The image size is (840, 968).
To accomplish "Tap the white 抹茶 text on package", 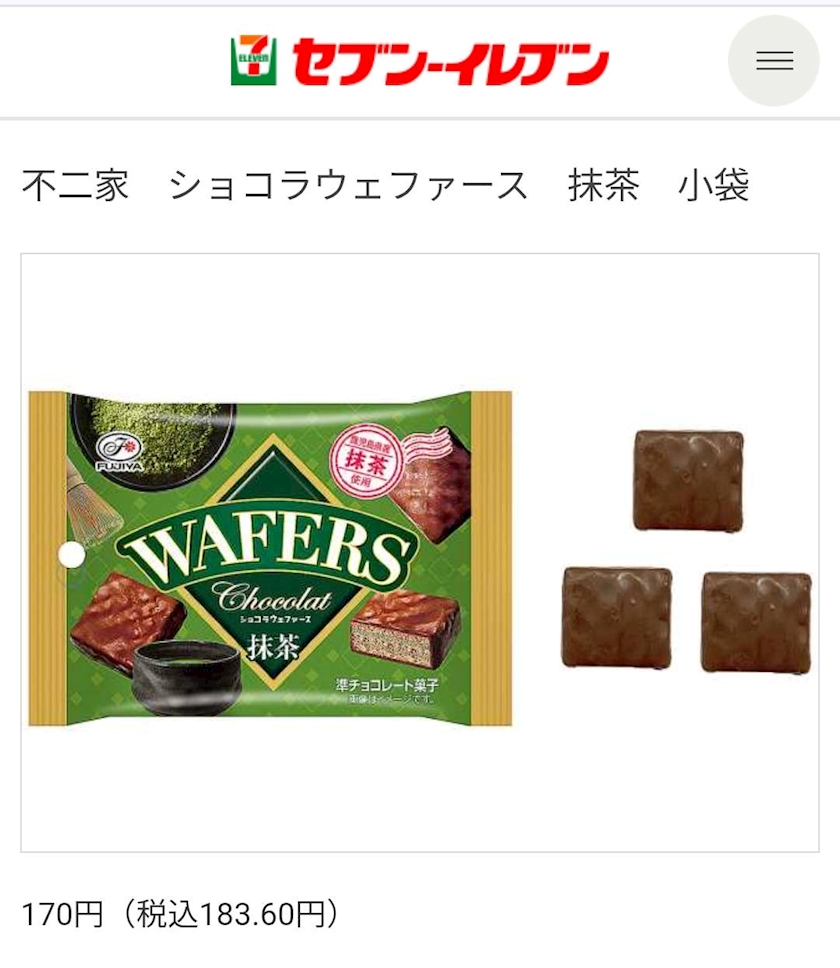I will 273,646.
